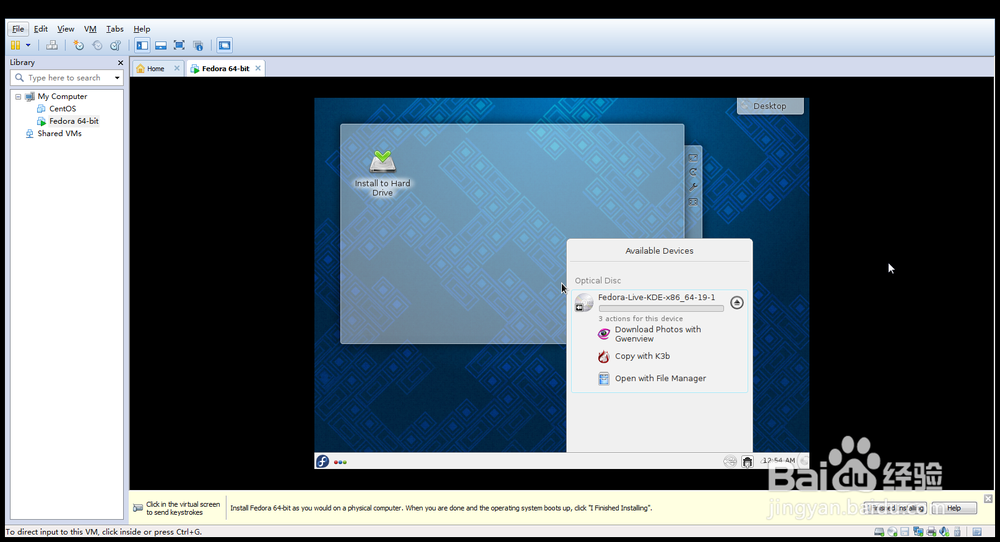
Task: Click the hard disk status bar icon
Action: point(879,532)
